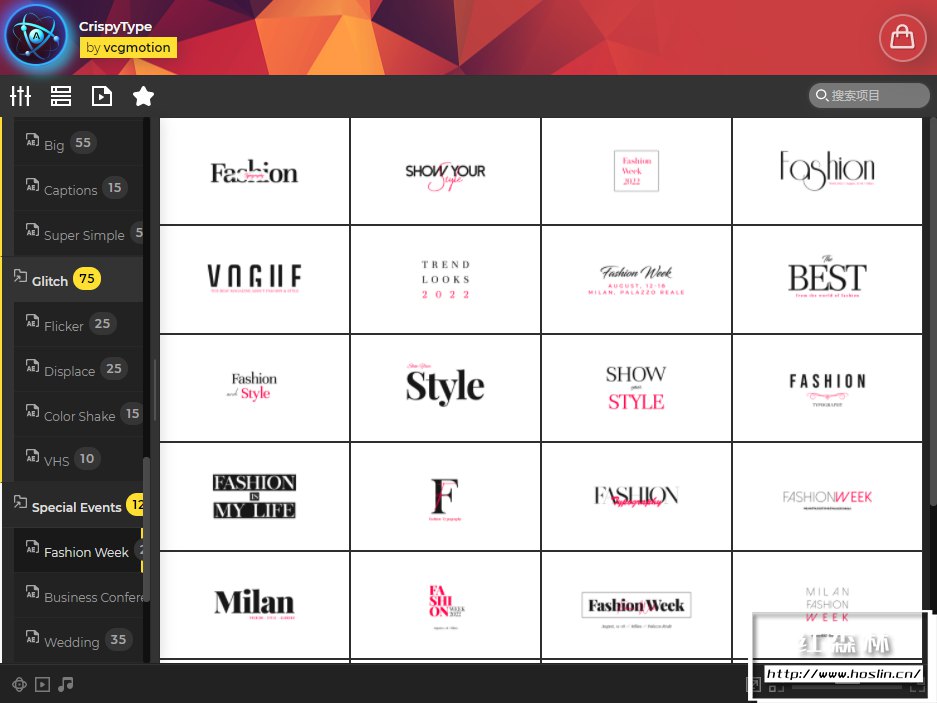Collapse the Glitch folder
937x703 pixels.
(x=72, y=279)
